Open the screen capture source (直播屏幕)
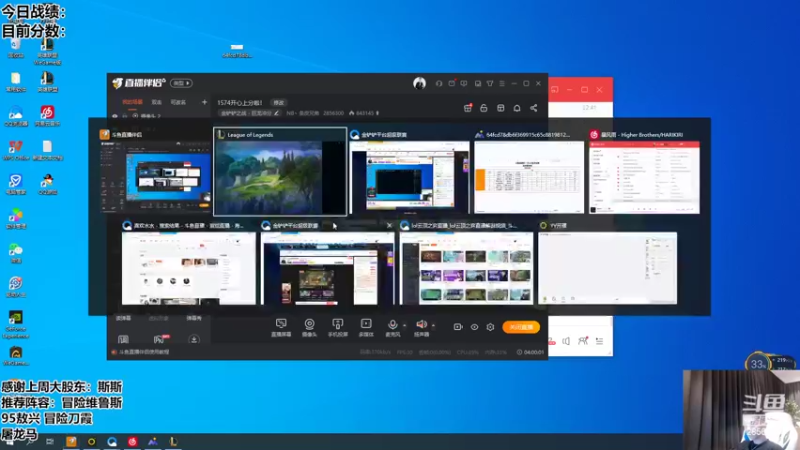The height and width of the screenshot is (450, 800). [x=281, y=328]
